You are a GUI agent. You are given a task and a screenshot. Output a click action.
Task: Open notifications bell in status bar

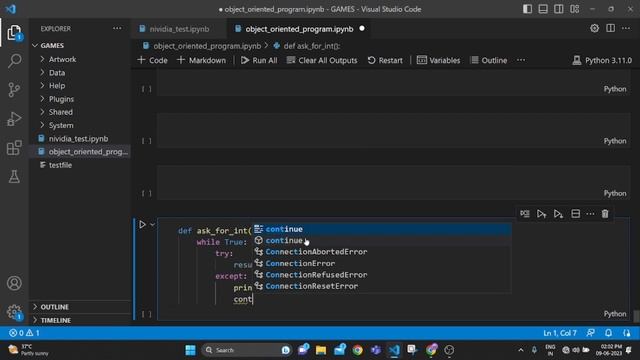[x=608, y=333]
